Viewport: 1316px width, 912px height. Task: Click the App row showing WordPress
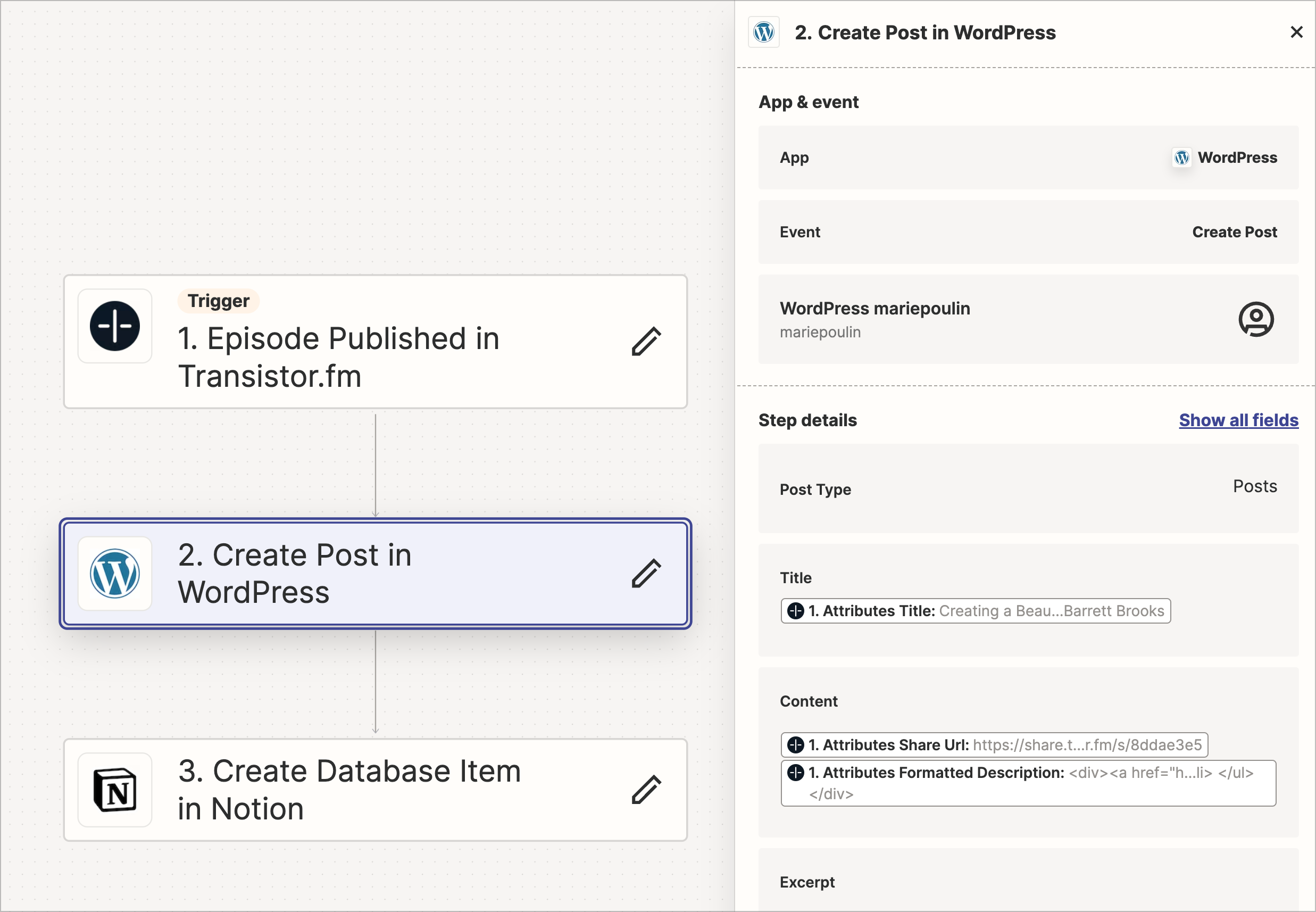click(1028, 157)
